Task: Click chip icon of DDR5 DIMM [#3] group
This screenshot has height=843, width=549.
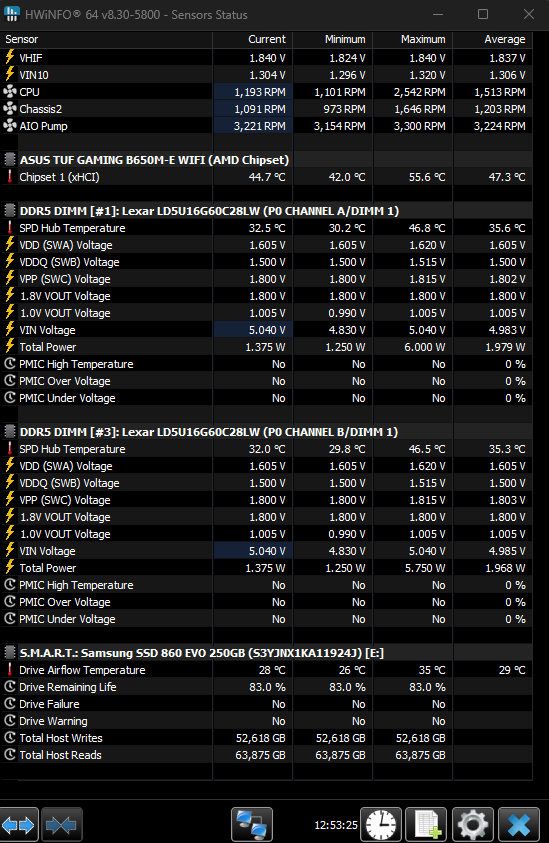Action: coord(10,432)
